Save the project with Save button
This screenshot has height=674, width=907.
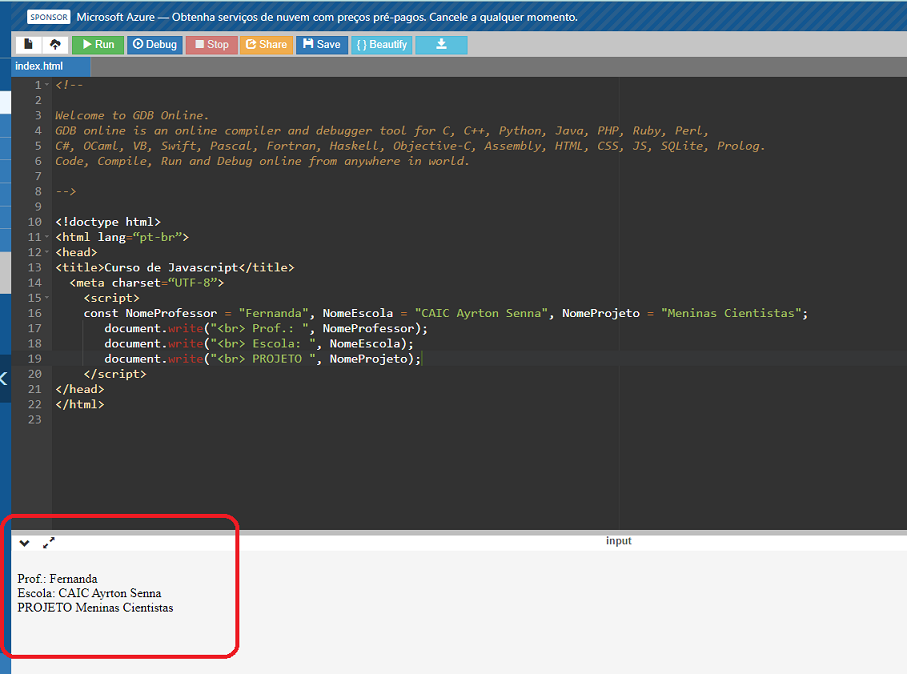click(321, 44)
